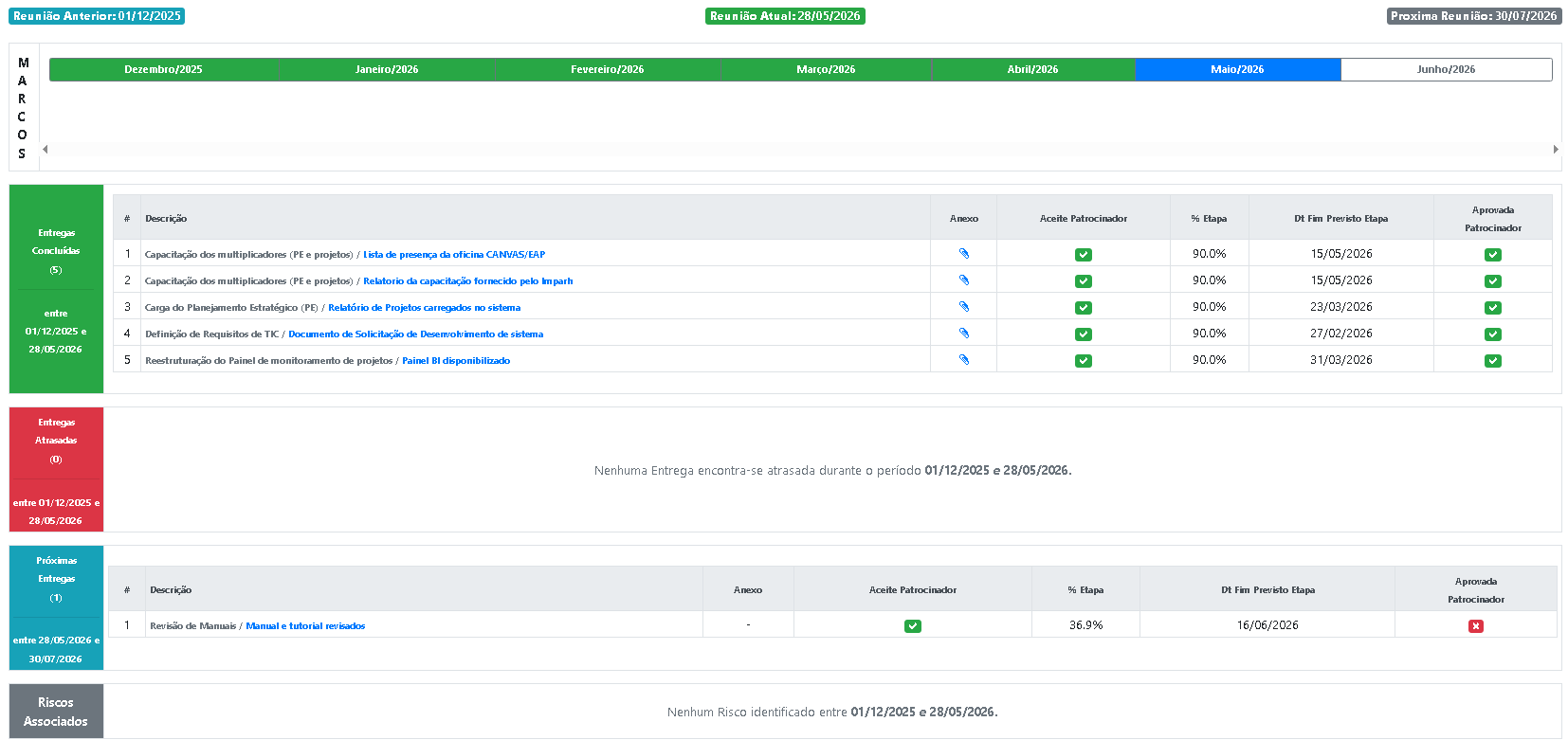Select Março/2026 on the timeline
The width and height of the screenshot is (1568, 740).
pos(826,69)
